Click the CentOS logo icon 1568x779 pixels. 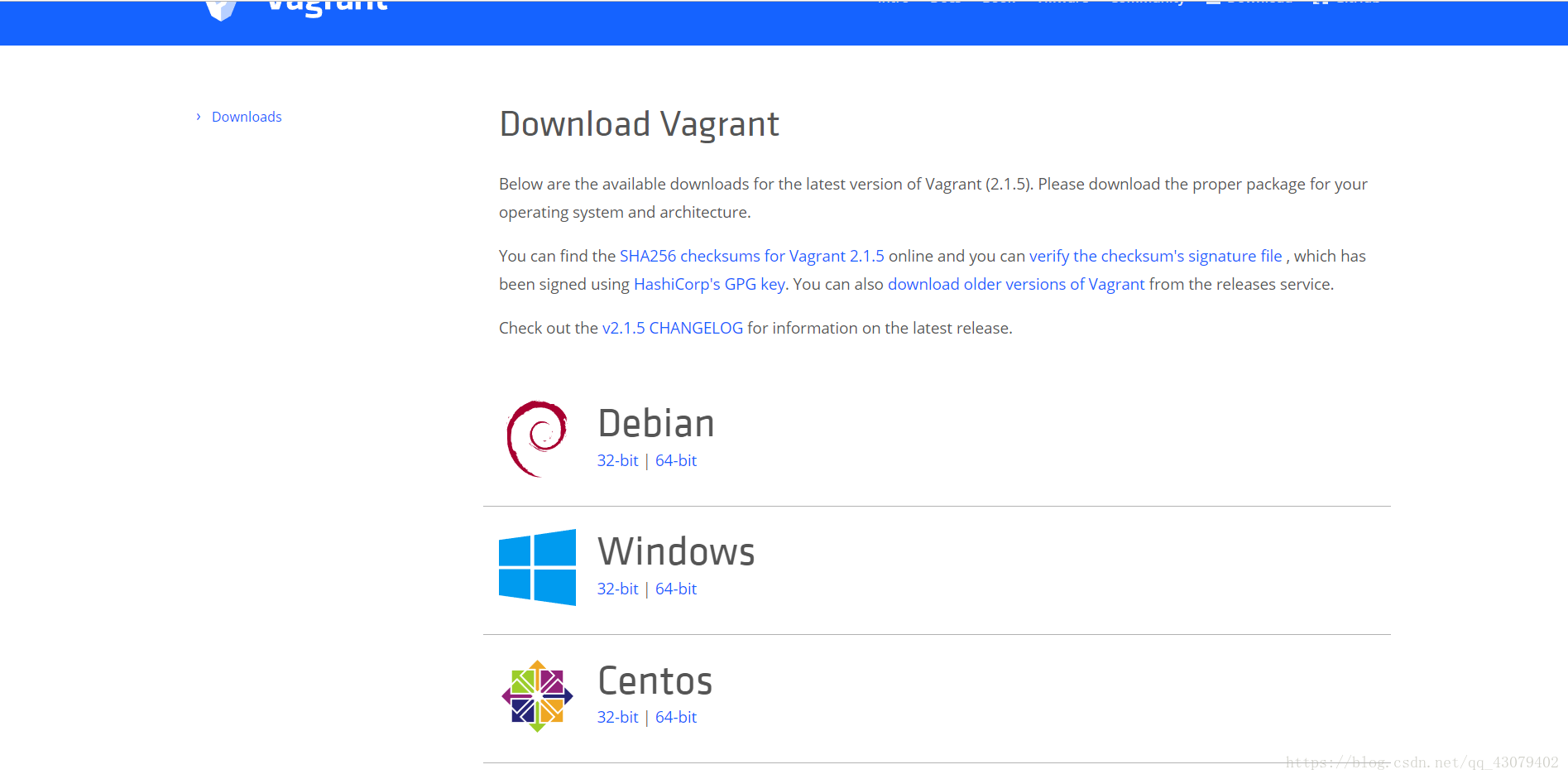537,696
